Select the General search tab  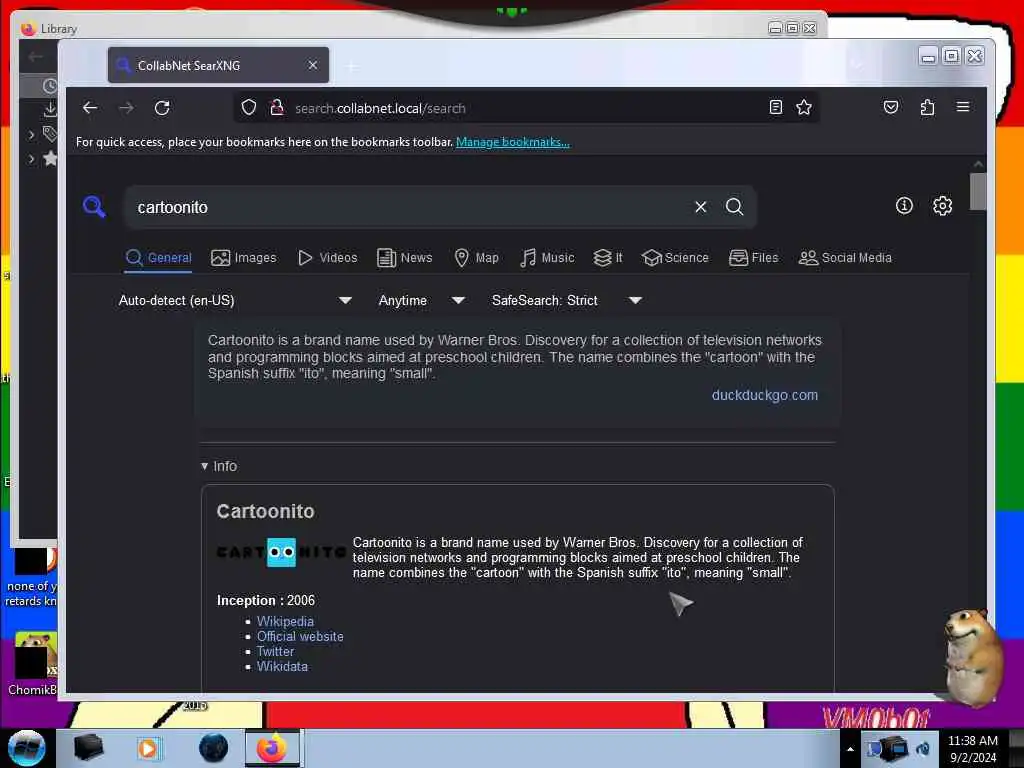pos(159,258)
